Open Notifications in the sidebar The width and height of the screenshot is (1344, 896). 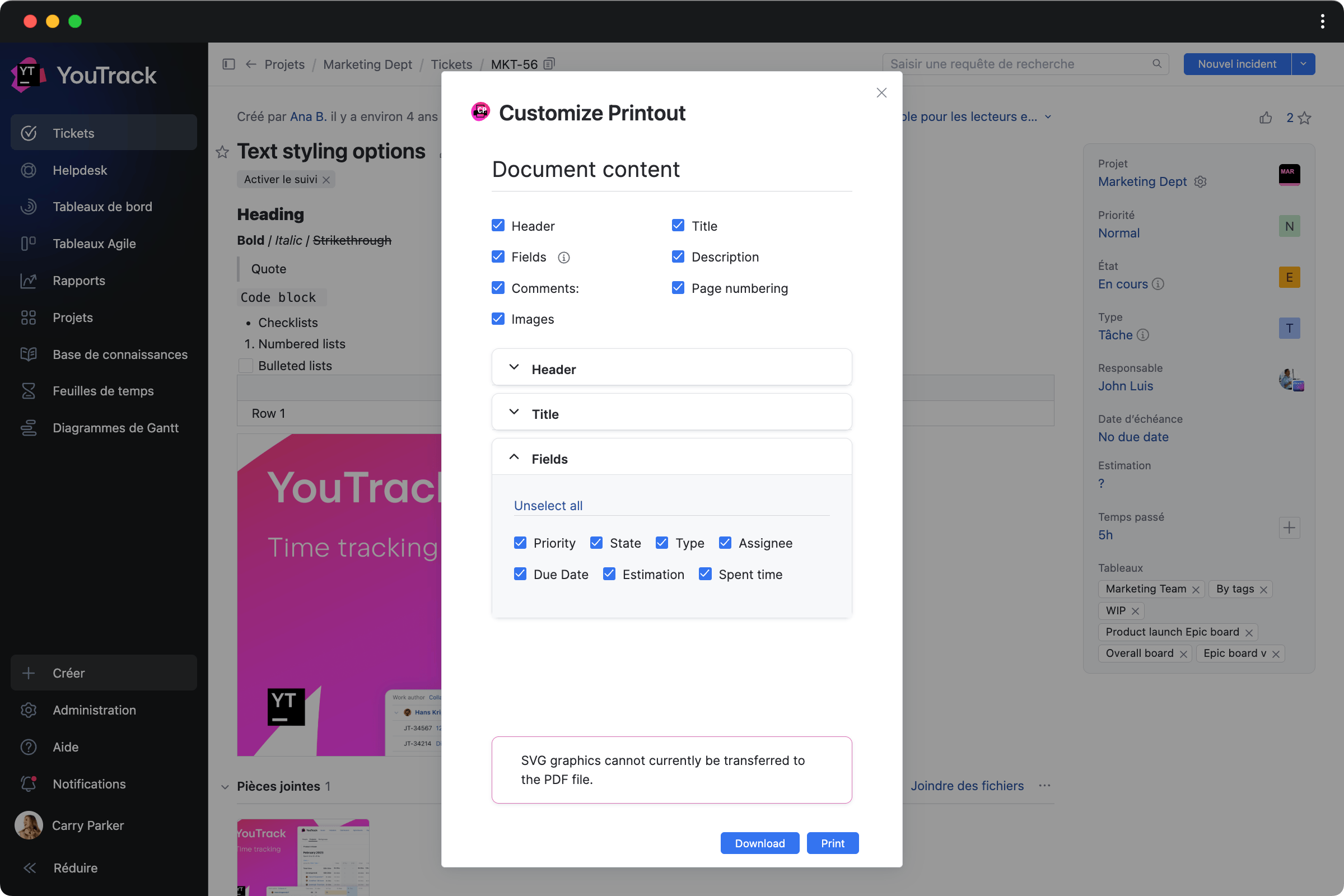coord(89,784)
